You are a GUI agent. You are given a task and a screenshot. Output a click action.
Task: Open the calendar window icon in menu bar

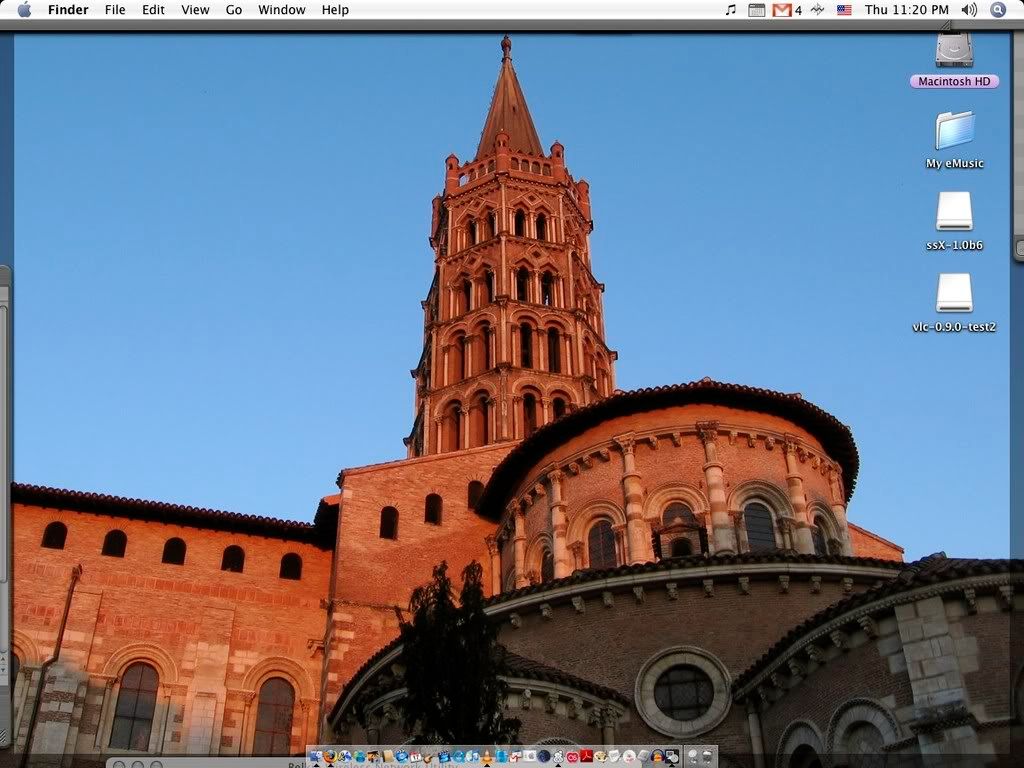[x=757, y=10]
